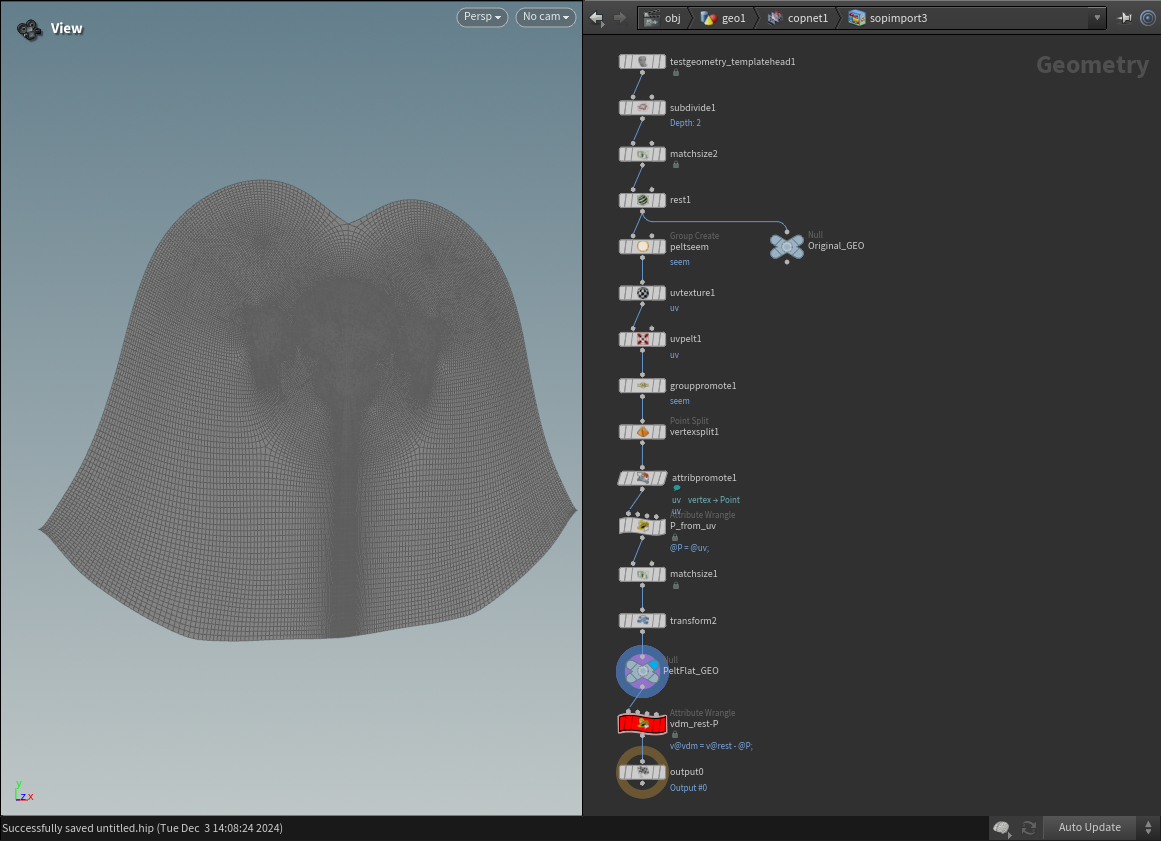1161x841 pixels.
Task: Select the grouppromote1 node icon
Action: coord(642,386)
